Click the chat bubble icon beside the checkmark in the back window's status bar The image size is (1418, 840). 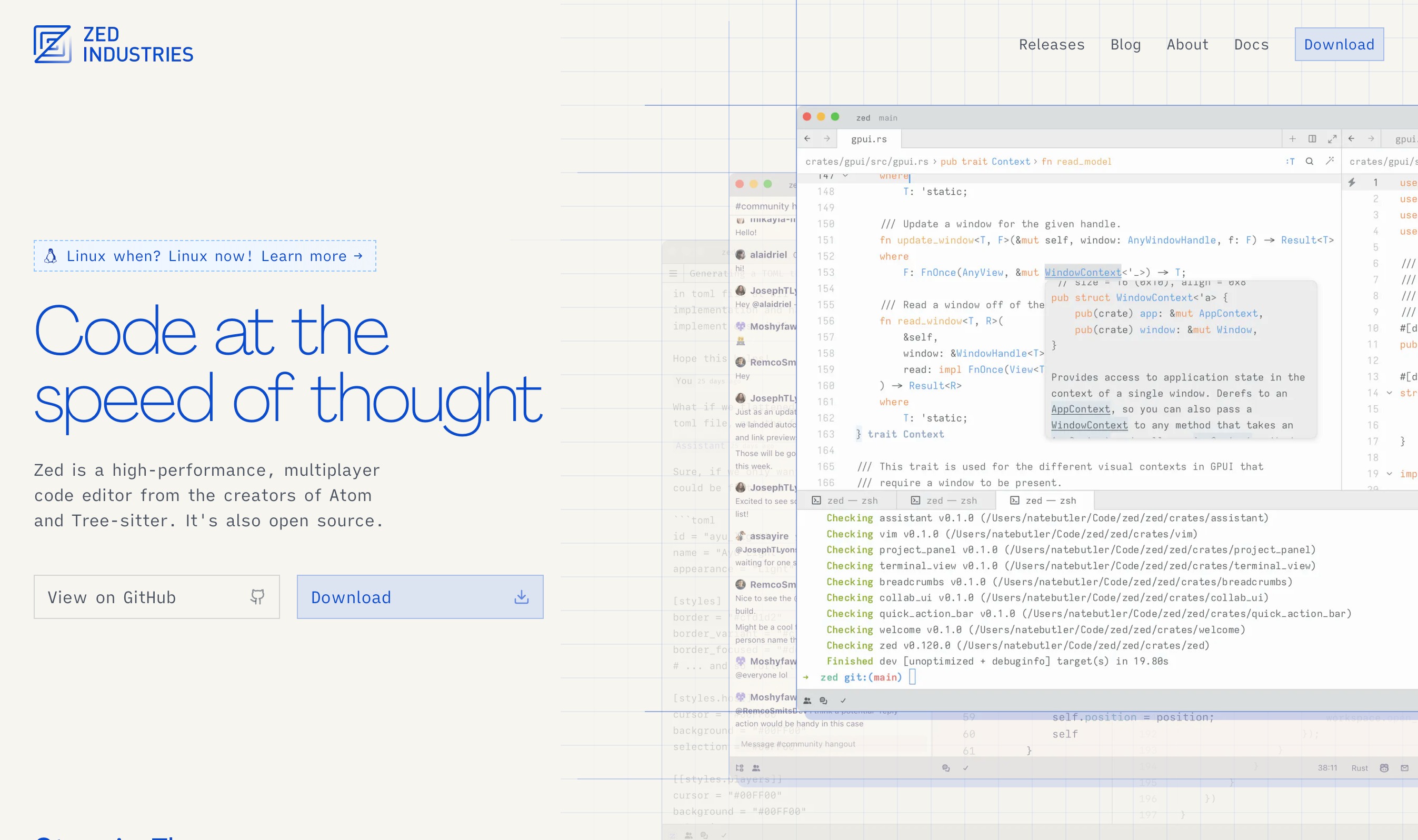pos(945,768)
